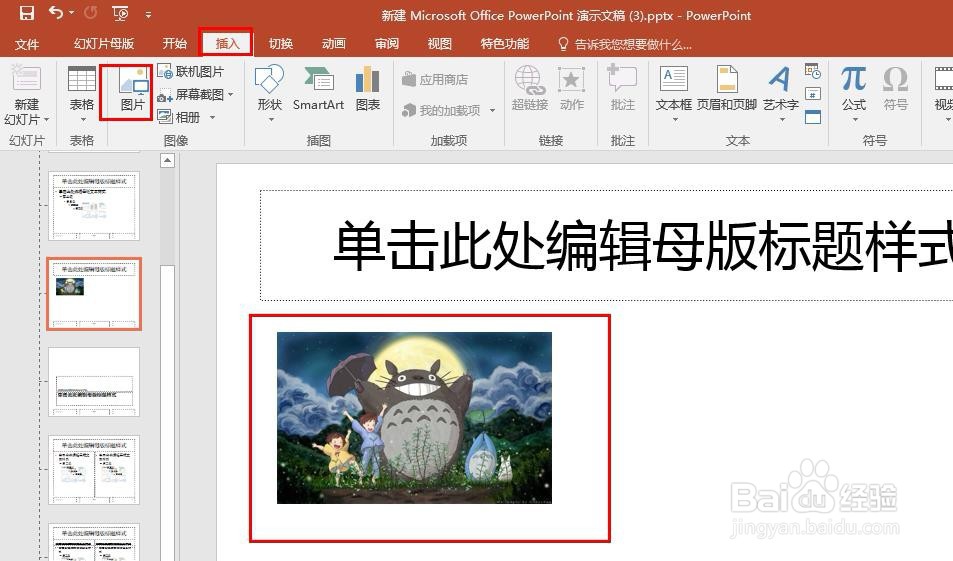Switch to the 开始 tab

pyautogui.click(x=174, y=44)
